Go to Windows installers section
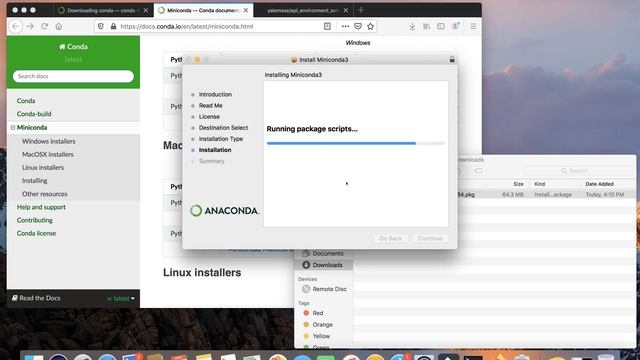640x360 pixels. click(x=49, y=141)
